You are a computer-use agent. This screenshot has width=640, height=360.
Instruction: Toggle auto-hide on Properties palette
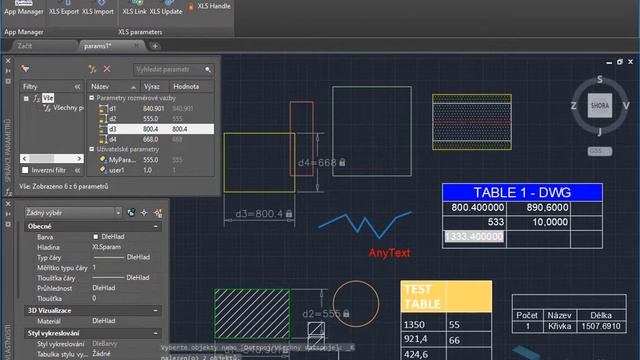click(x=8, y=214)
